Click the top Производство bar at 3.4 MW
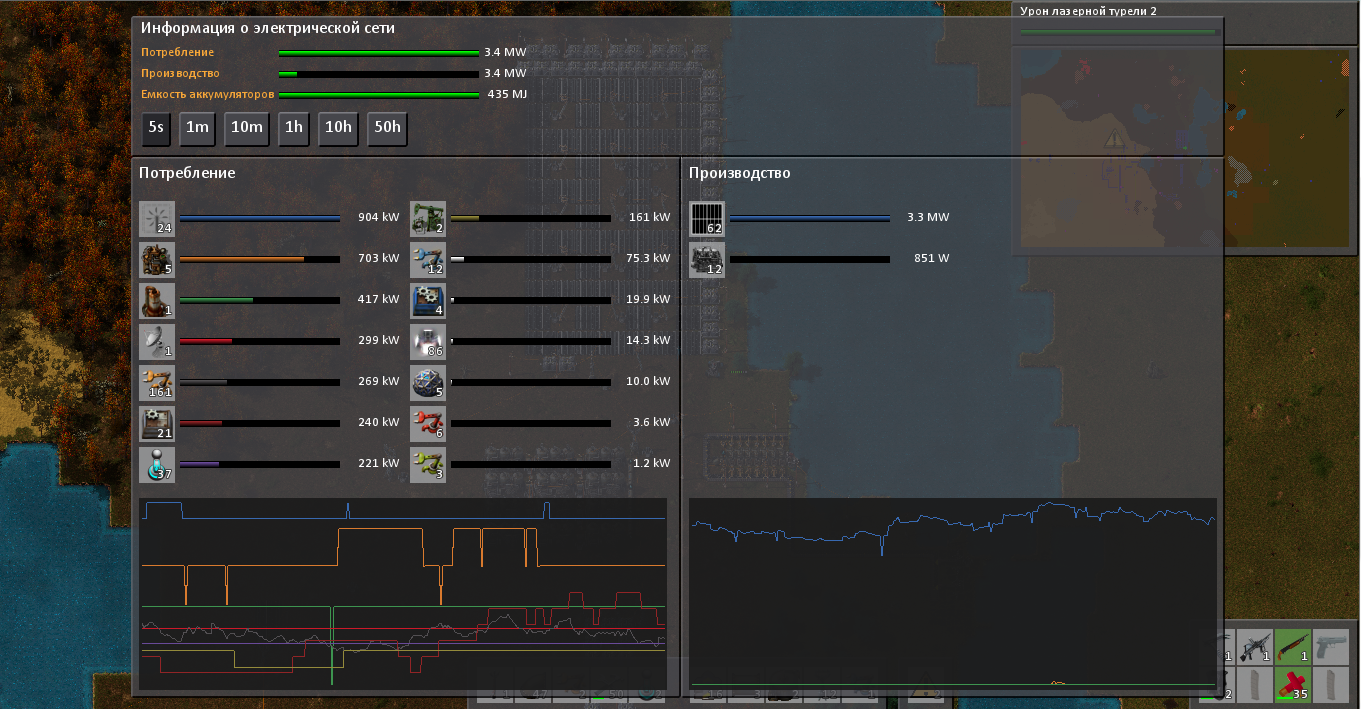1361x709 pixels. click(x=379, y=73)
